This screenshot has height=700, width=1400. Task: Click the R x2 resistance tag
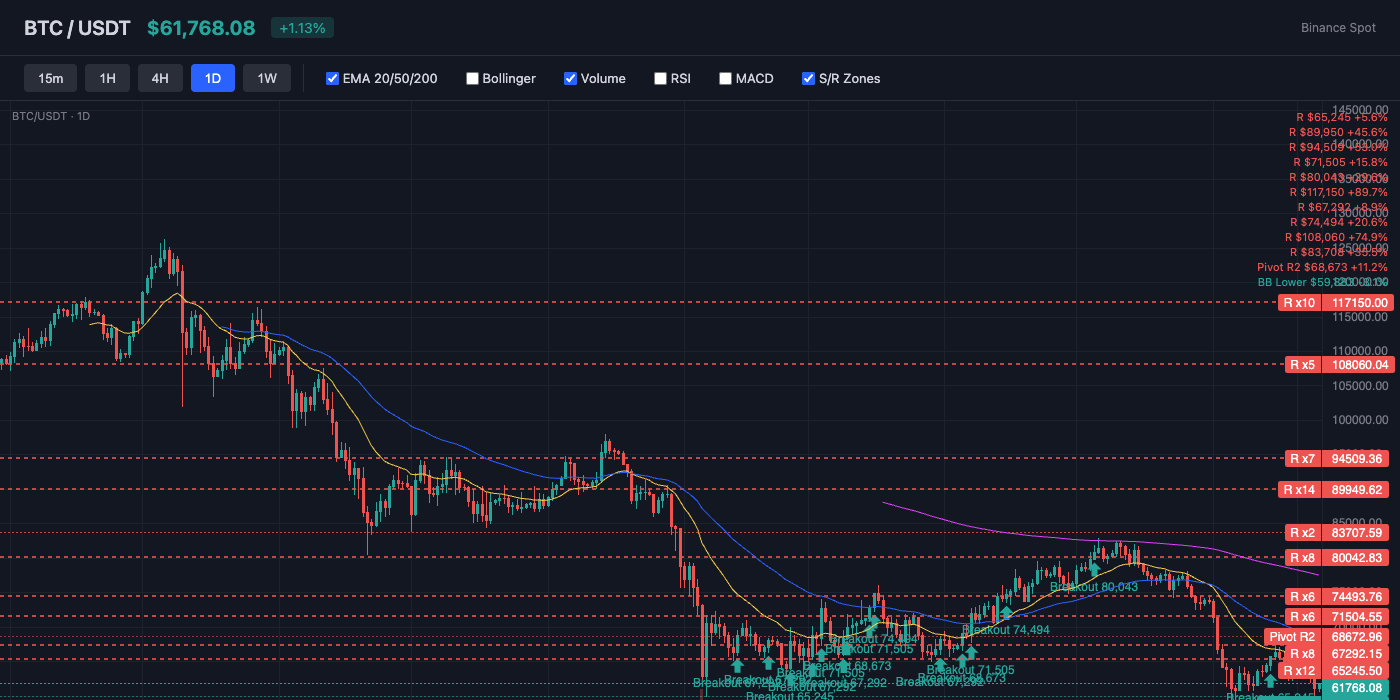(1302, 533)
